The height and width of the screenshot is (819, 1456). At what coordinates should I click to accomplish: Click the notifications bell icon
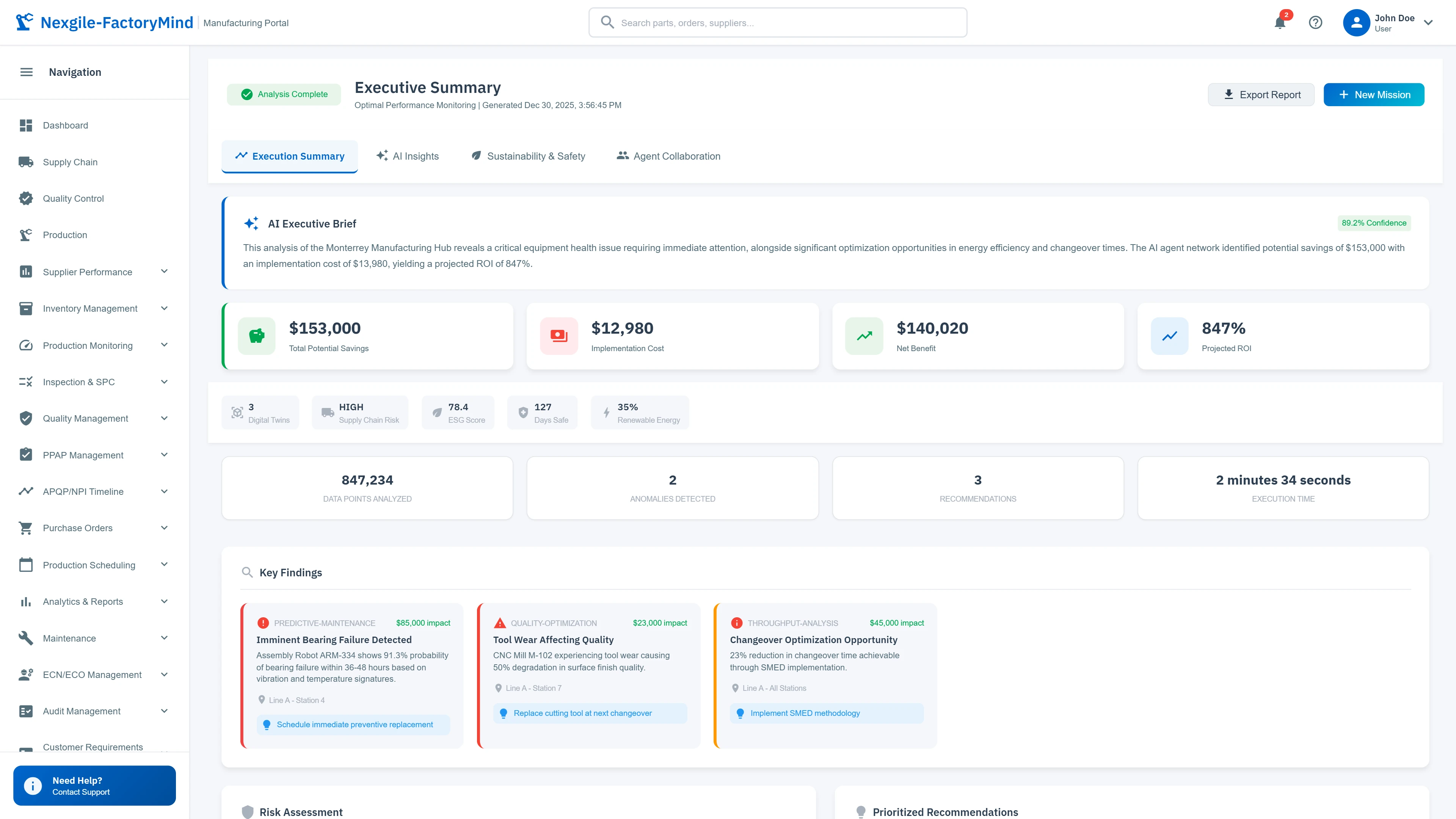click(x=1280, y=23)
